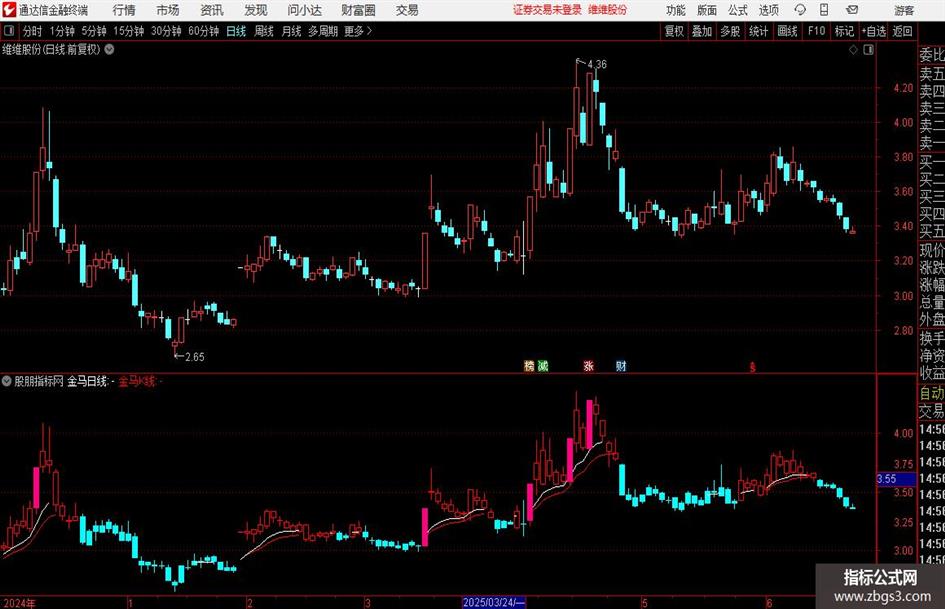Click the 自动 label in right panel
The height and width of the screenshot is (609, 945).
[932, 393]
